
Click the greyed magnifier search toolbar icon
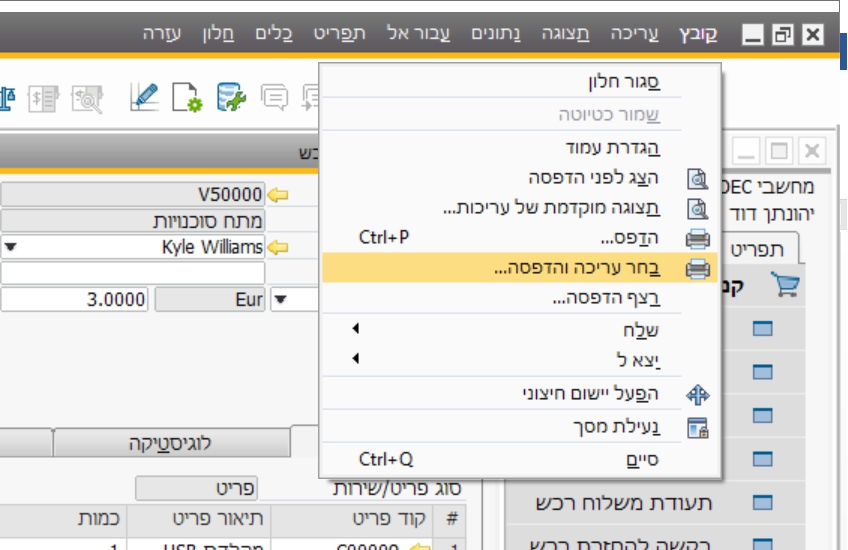[x=87, y=98]
